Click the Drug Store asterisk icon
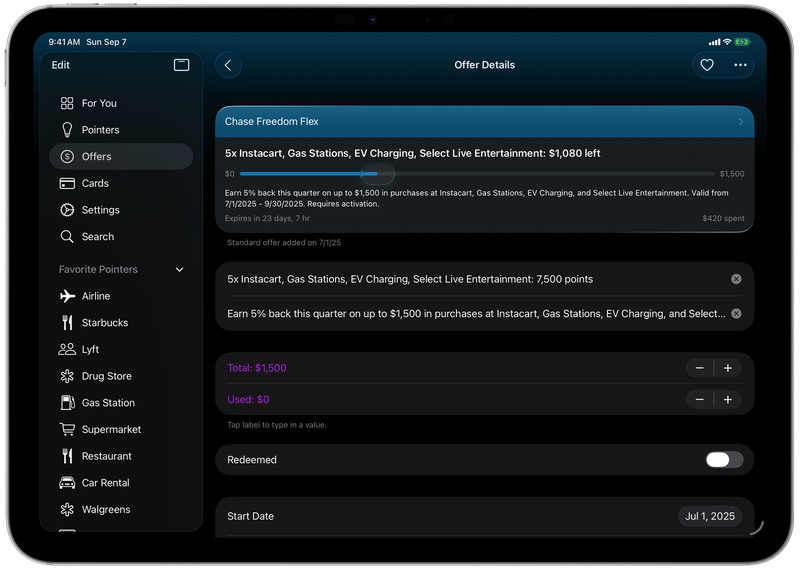800x570 pixels. [67, 376]
